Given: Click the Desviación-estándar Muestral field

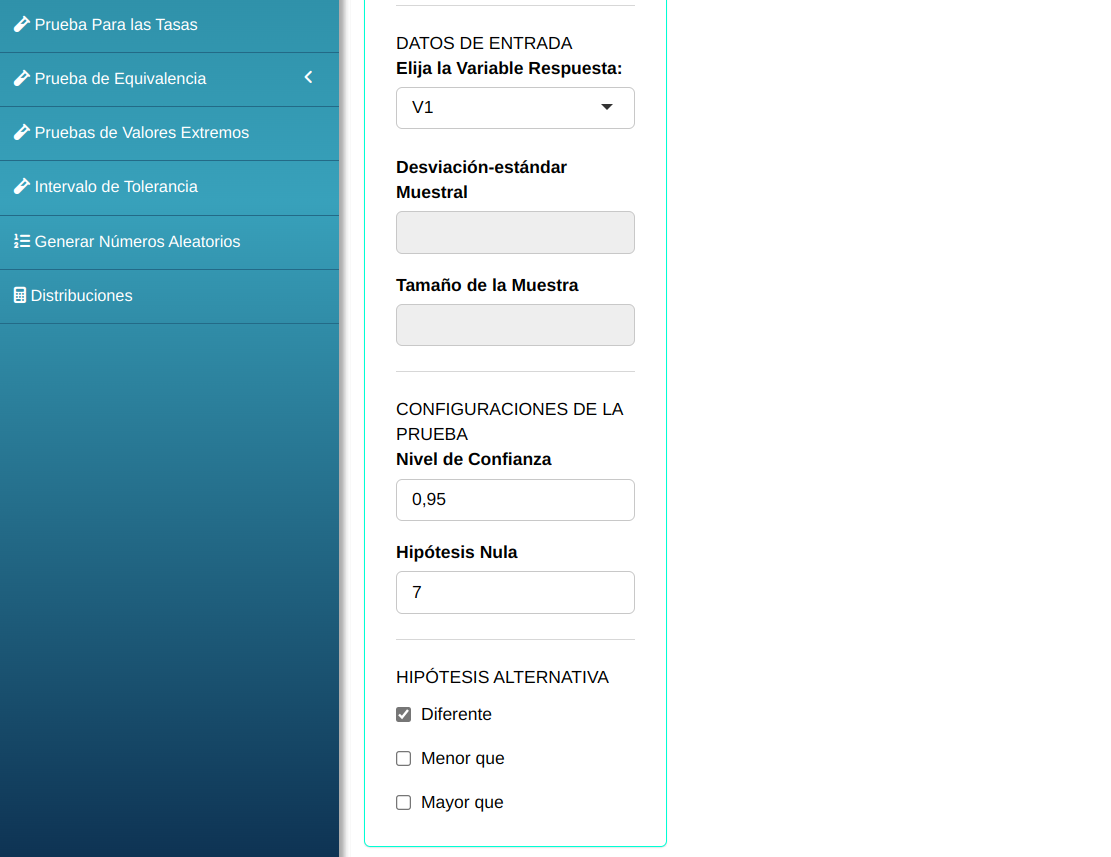Looking at the screenshot, I should (x=515, y=232).
